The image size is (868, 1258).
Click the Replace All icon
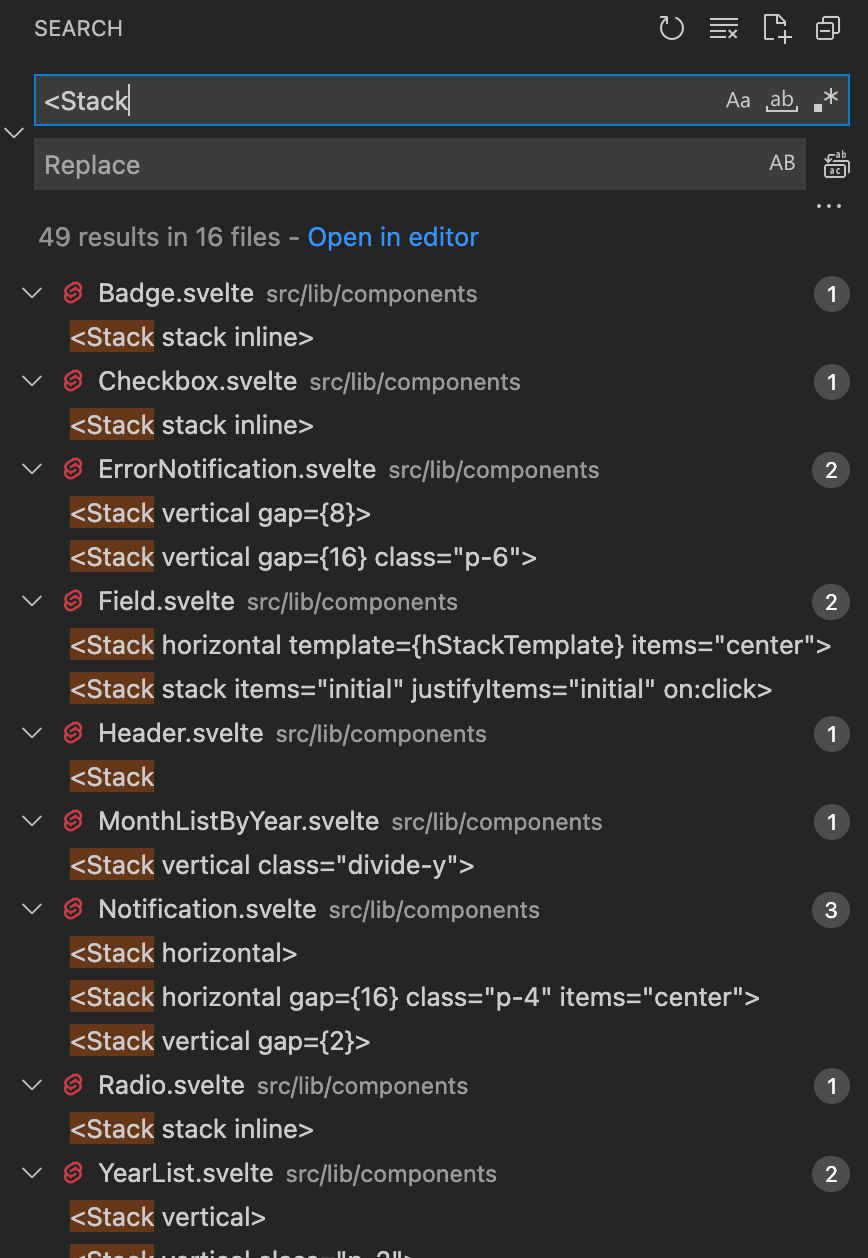pyautogui.click(x=837, y=164)
